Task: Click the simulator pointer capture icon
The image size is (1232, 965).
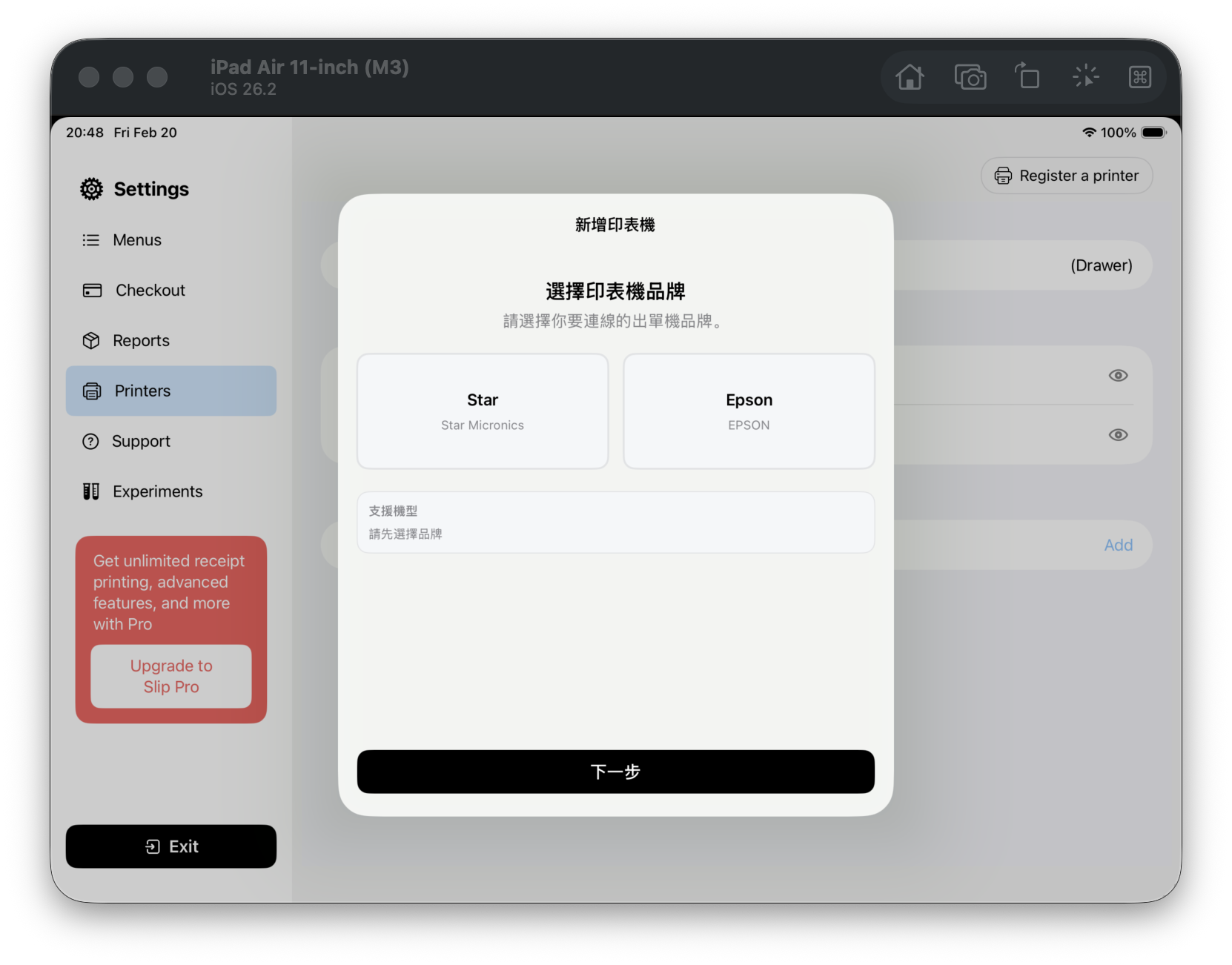Action: pos(1085,77)
